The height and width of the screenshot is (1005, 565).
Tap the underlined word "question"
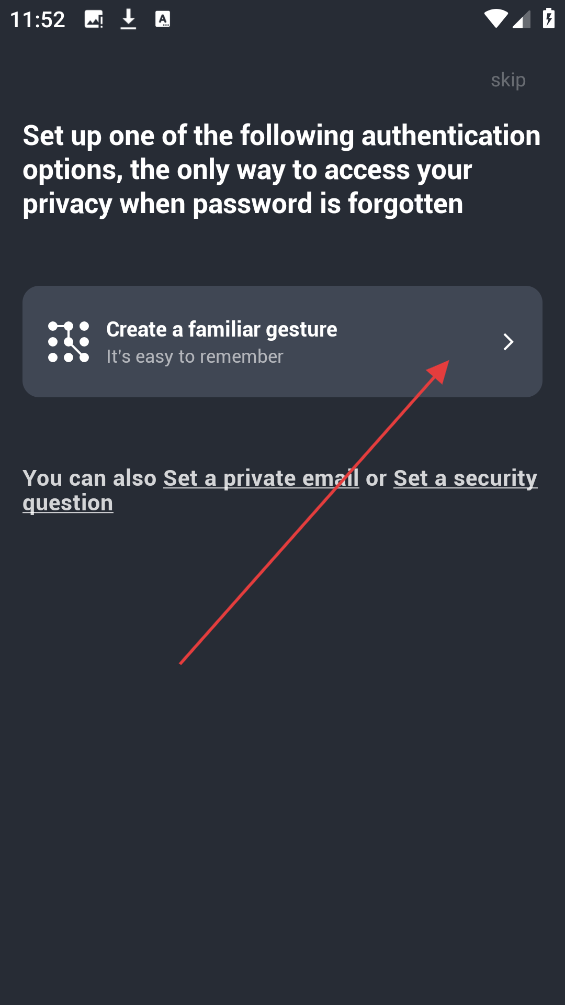tap(68, 503)
